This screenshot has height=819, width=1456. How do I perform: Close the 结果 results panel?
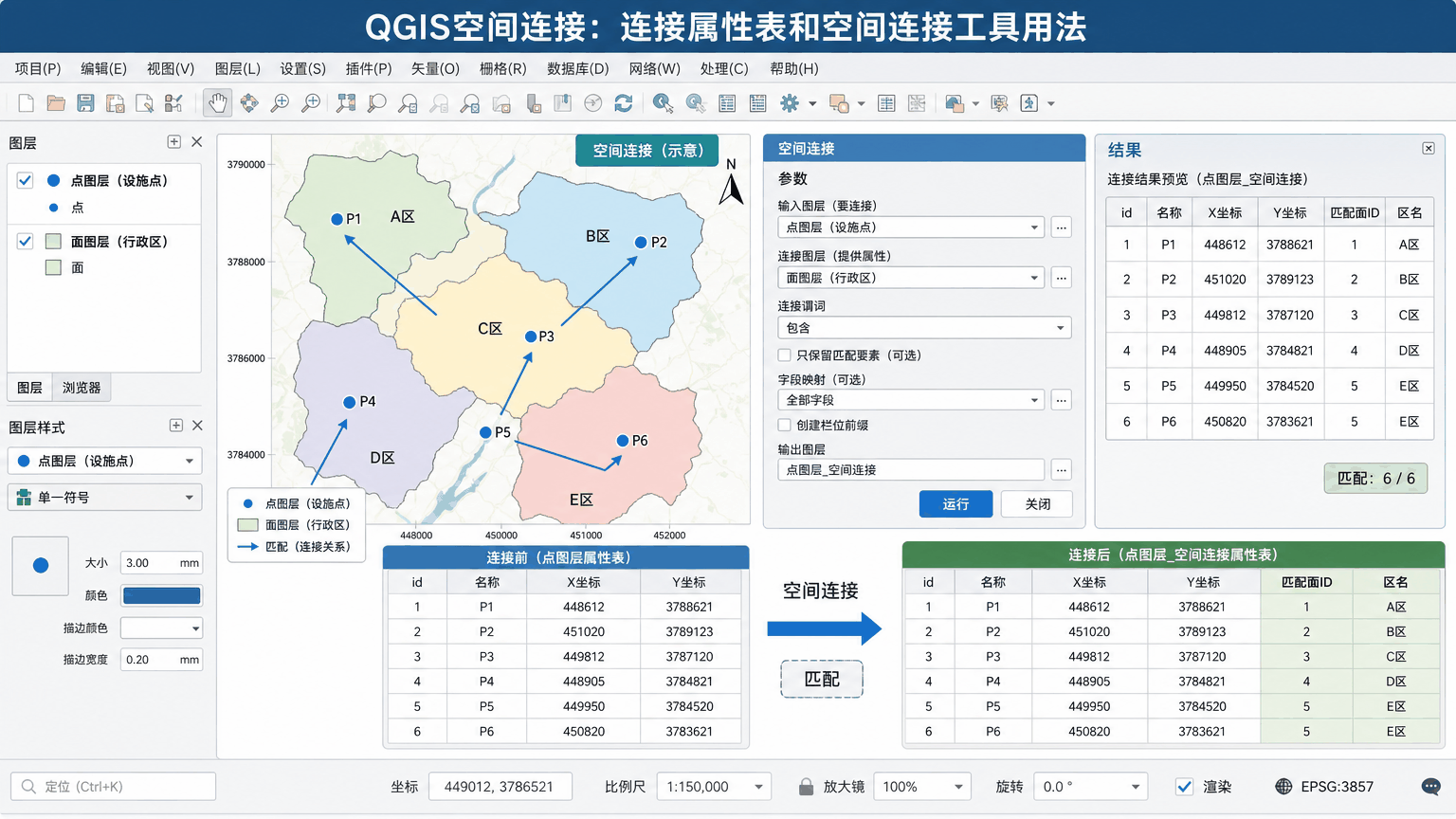coord(1429,149)
